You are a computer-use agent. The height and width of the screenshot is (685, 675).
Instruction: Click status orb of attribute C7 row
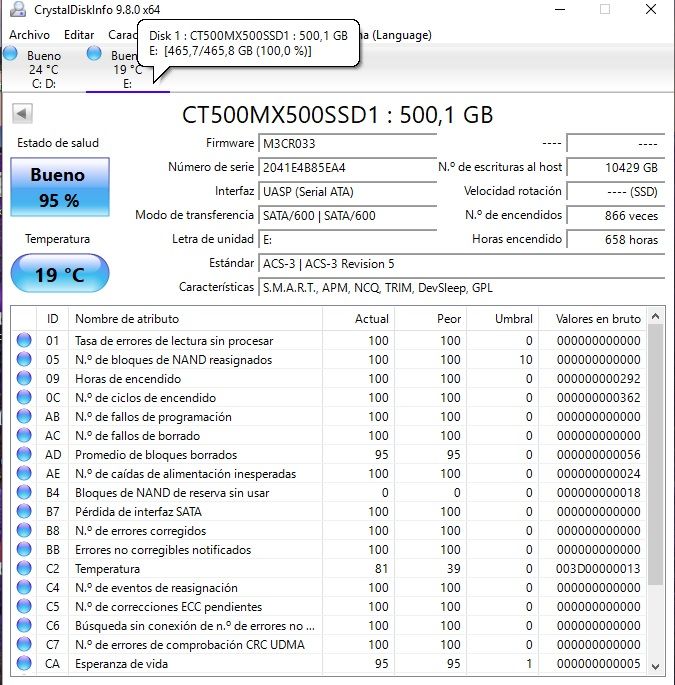[24, 644]
